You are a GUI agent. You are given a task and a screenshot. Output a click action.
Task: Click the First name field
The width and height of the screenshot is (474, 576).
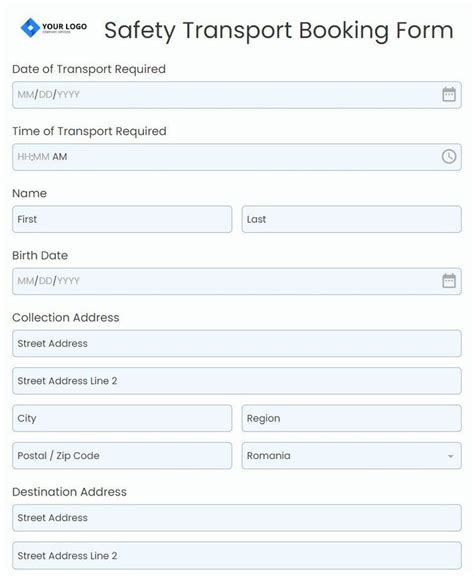(x=122, y=219)
